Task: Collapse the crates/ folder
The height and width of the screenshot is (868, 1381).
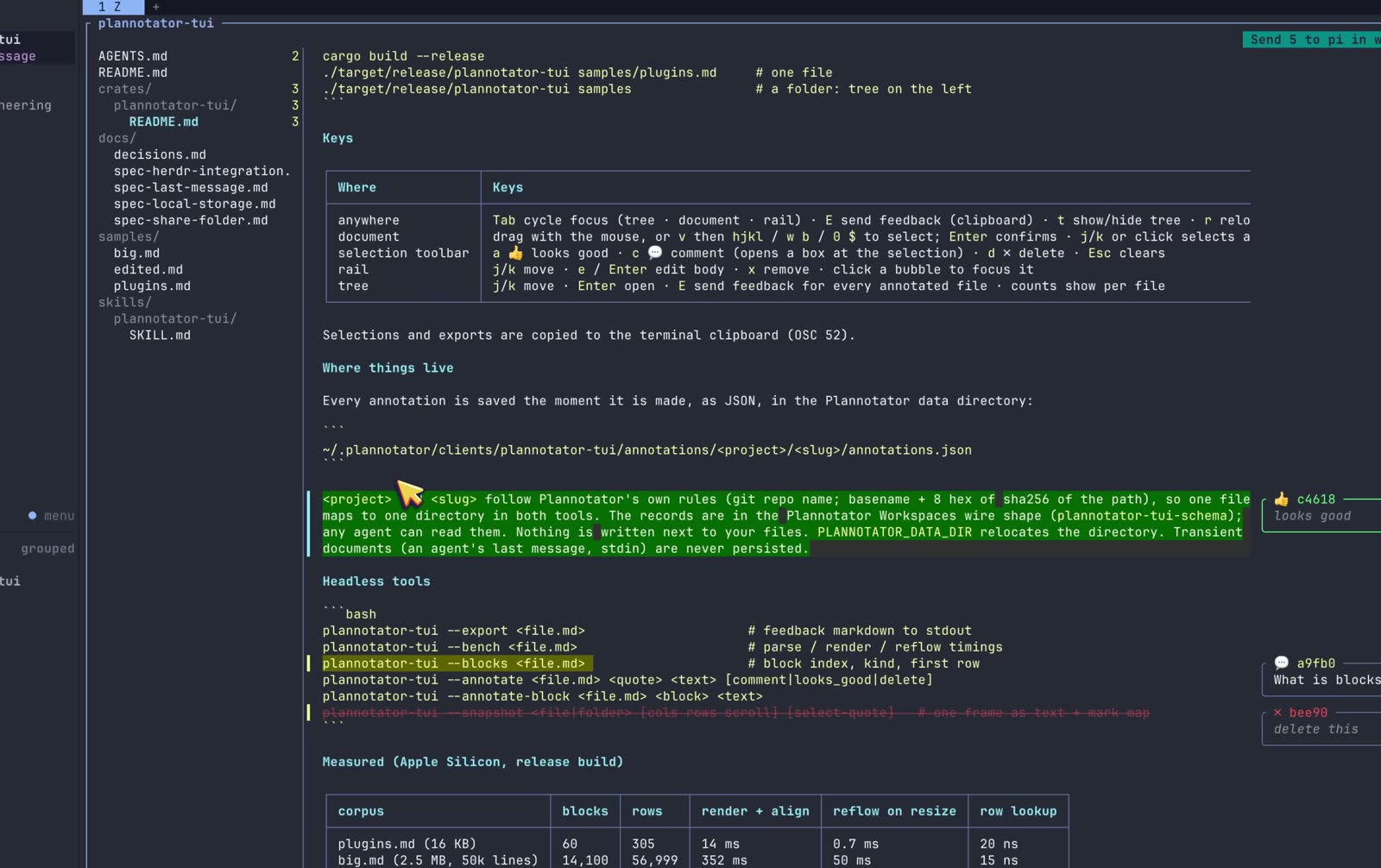Action: tap(125, 89)
